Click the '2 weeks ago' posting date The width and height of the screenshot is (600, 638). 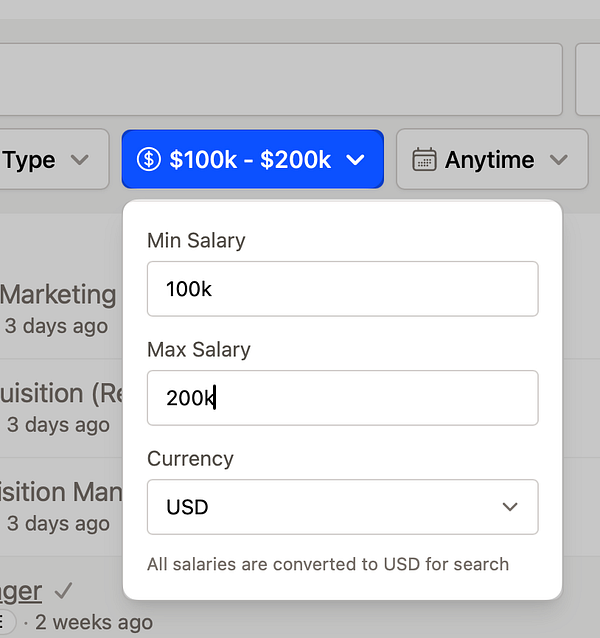point(94,622)
